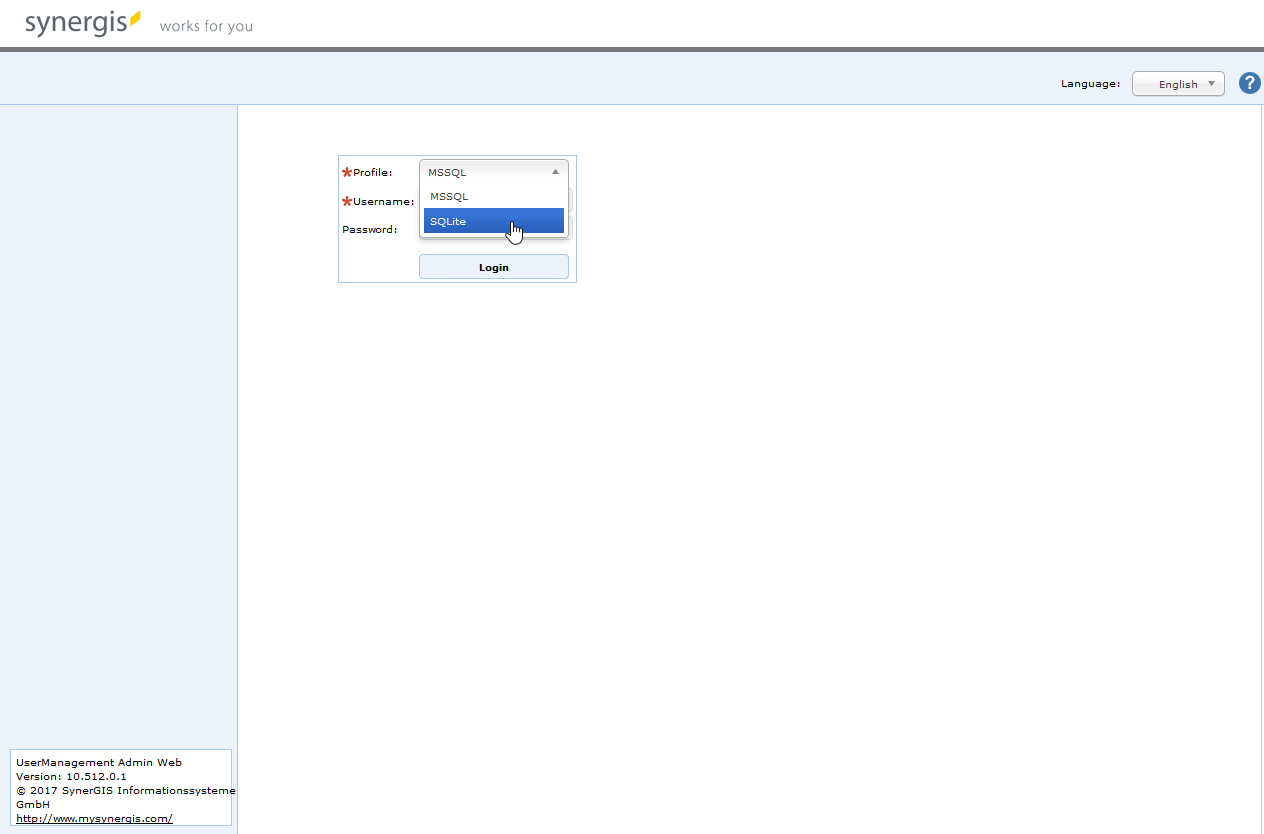Click the Language dropdown's arrow
1264x834 pixels.
pos(1213,84)
